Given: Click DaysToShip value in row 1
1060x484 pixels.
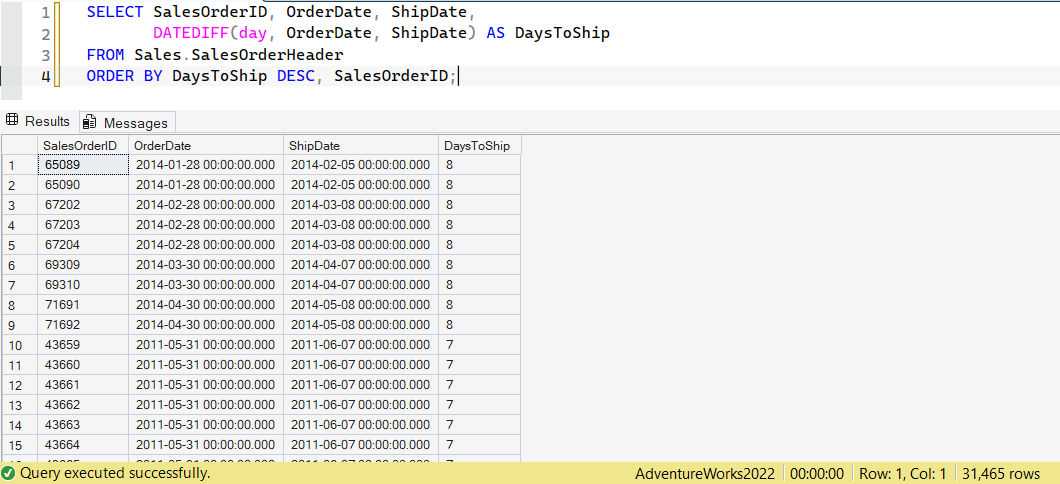Looking at the screenshot, I should point(479,164).
